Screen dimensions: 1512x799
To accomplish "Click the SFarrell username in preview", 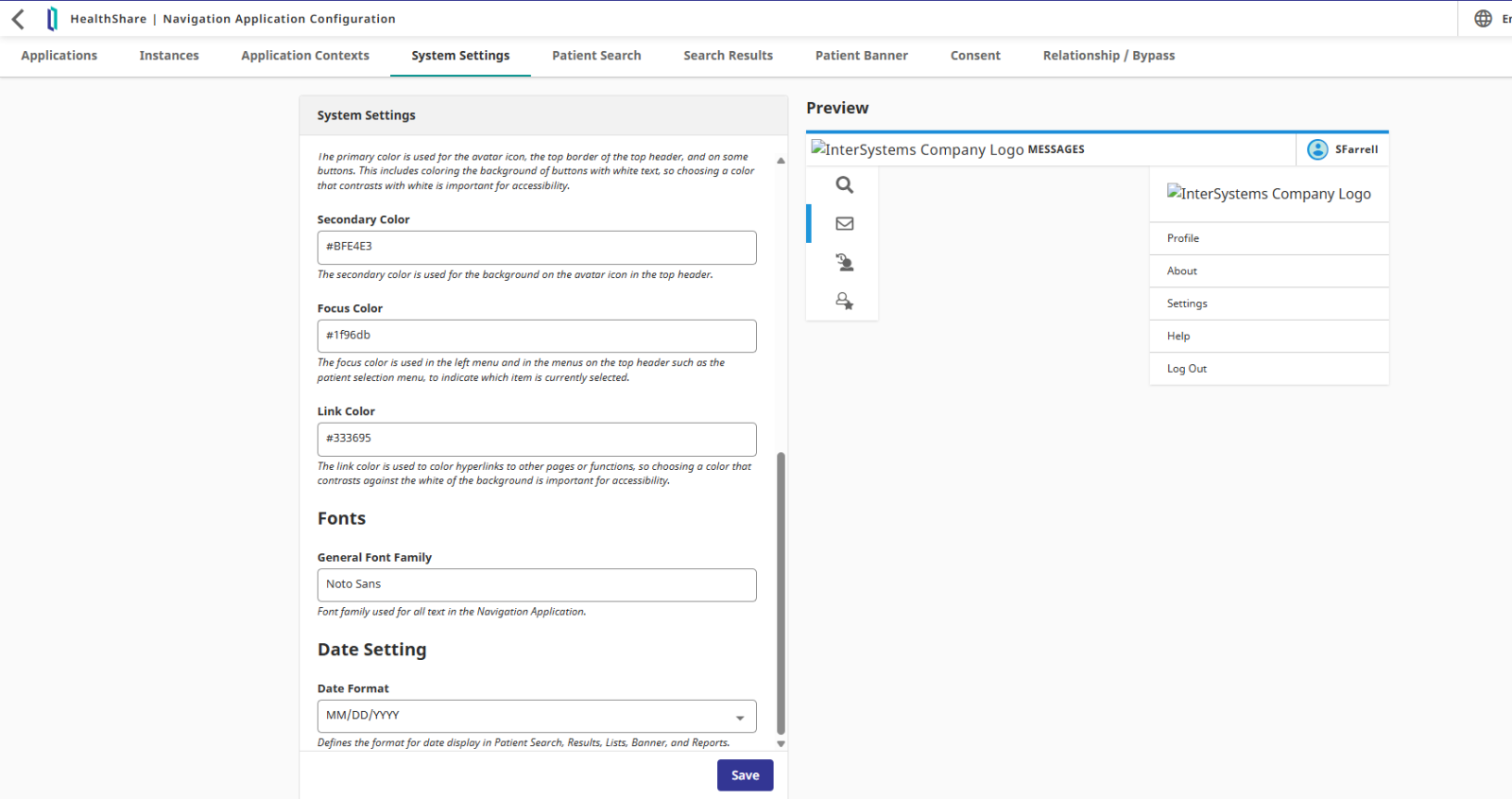I will [x=1356, y=149].
